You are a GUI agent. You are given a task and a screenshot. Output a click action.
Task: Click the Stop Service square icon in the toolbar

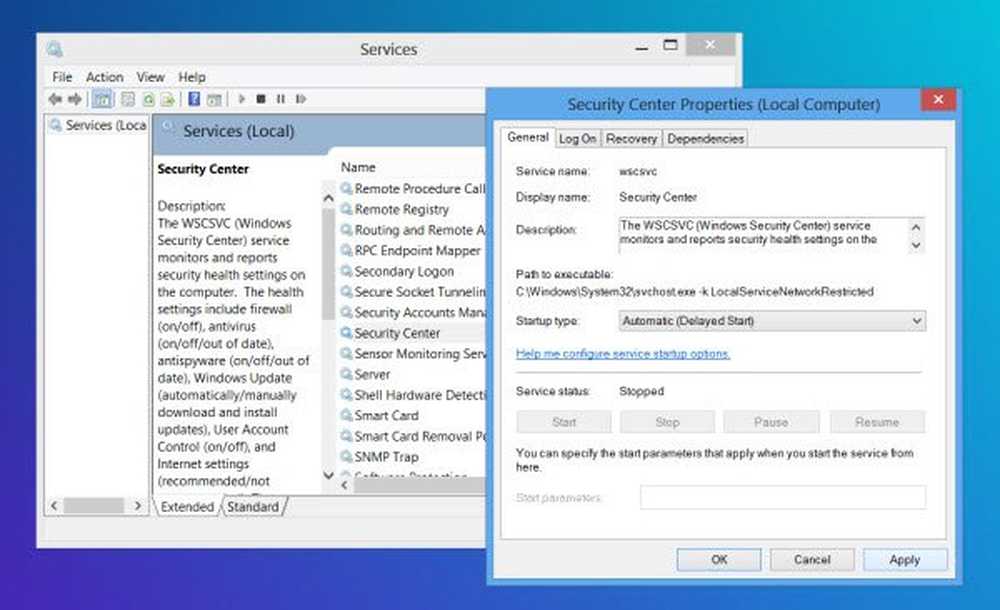(261, 99)
